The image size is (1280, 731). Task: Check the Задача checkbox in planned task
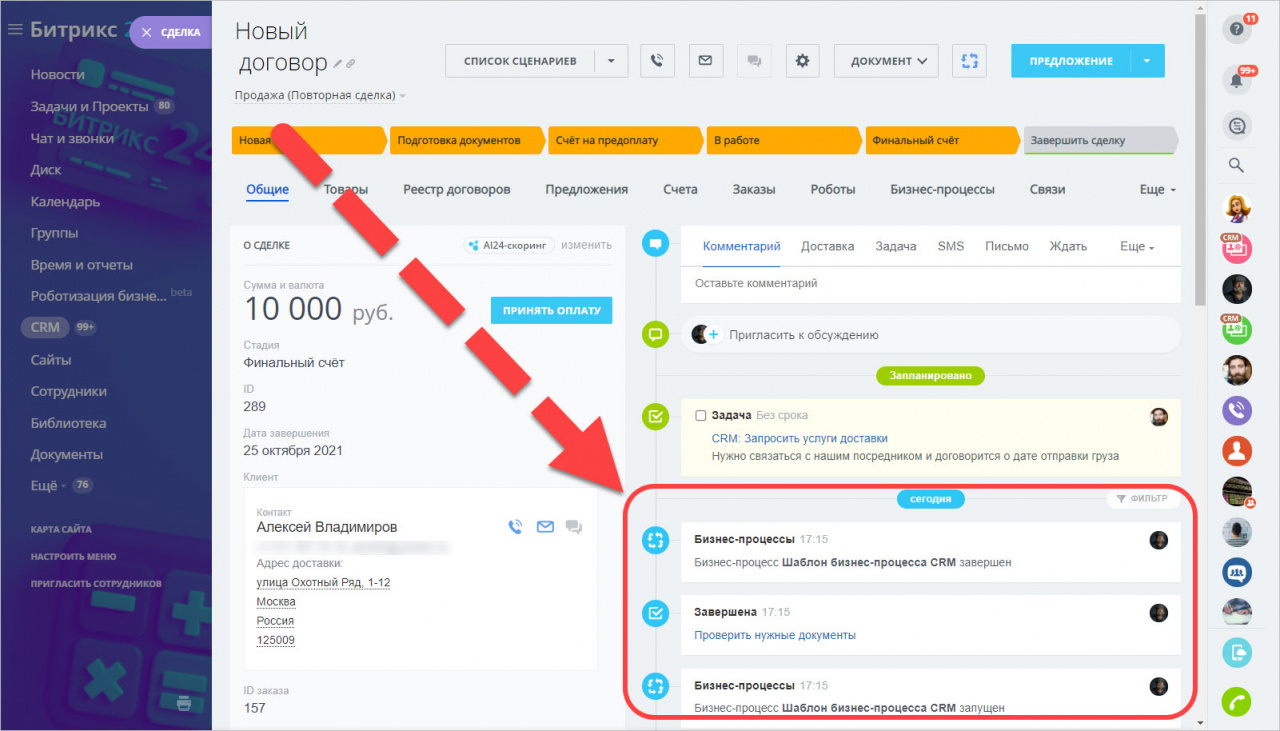(x=701, y=415)
